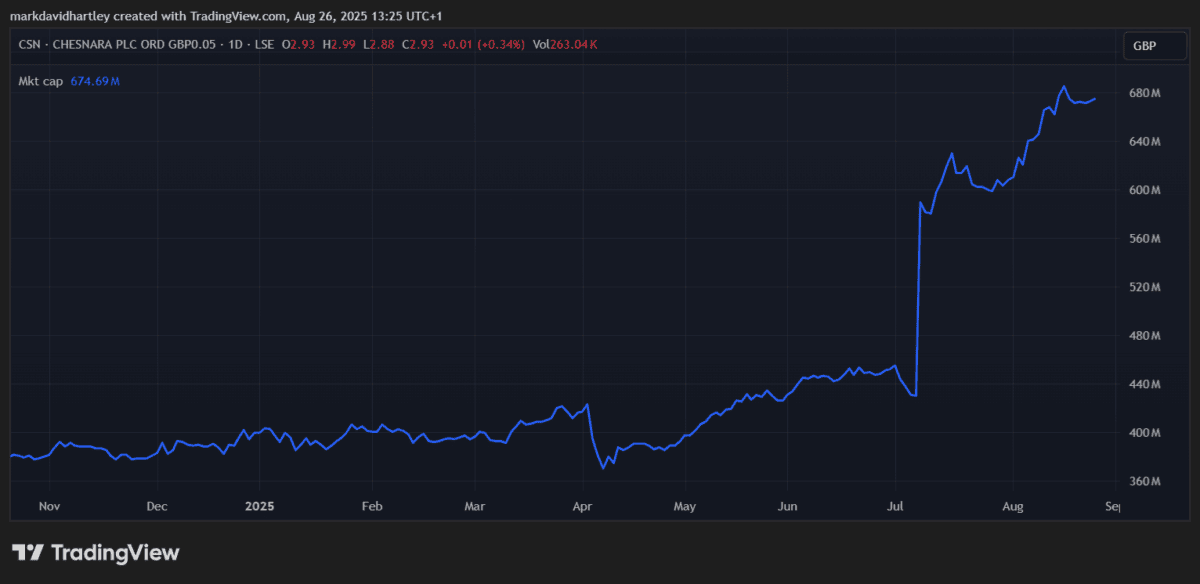Click the 360M price axis label
The height and width of the screenshot is (584, 1200).
[1145, 482]
